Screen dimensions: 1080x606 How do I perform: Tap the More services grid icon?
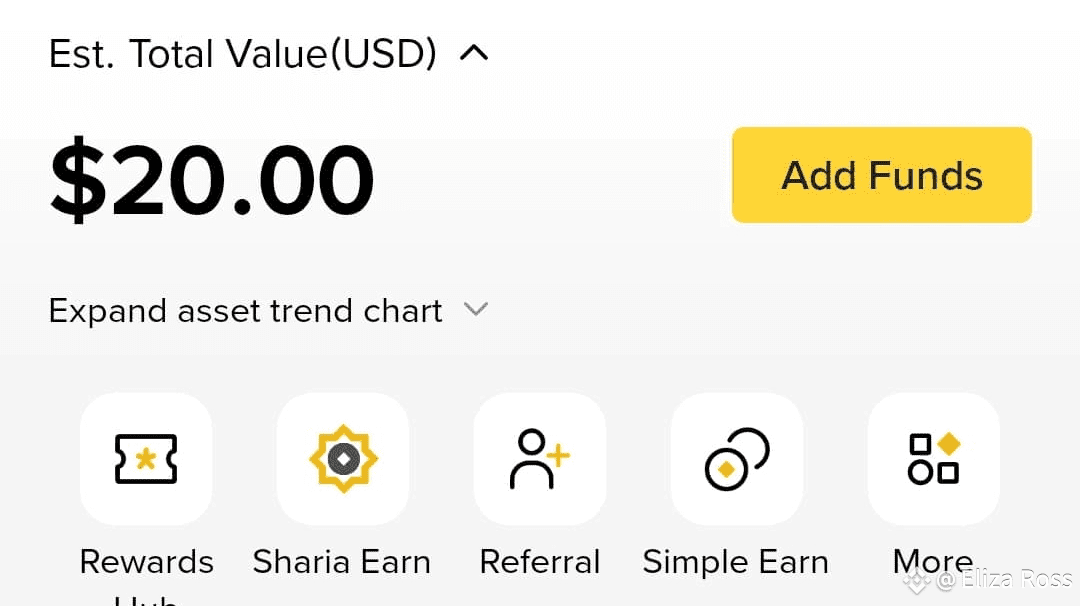[x=934, y=459]
